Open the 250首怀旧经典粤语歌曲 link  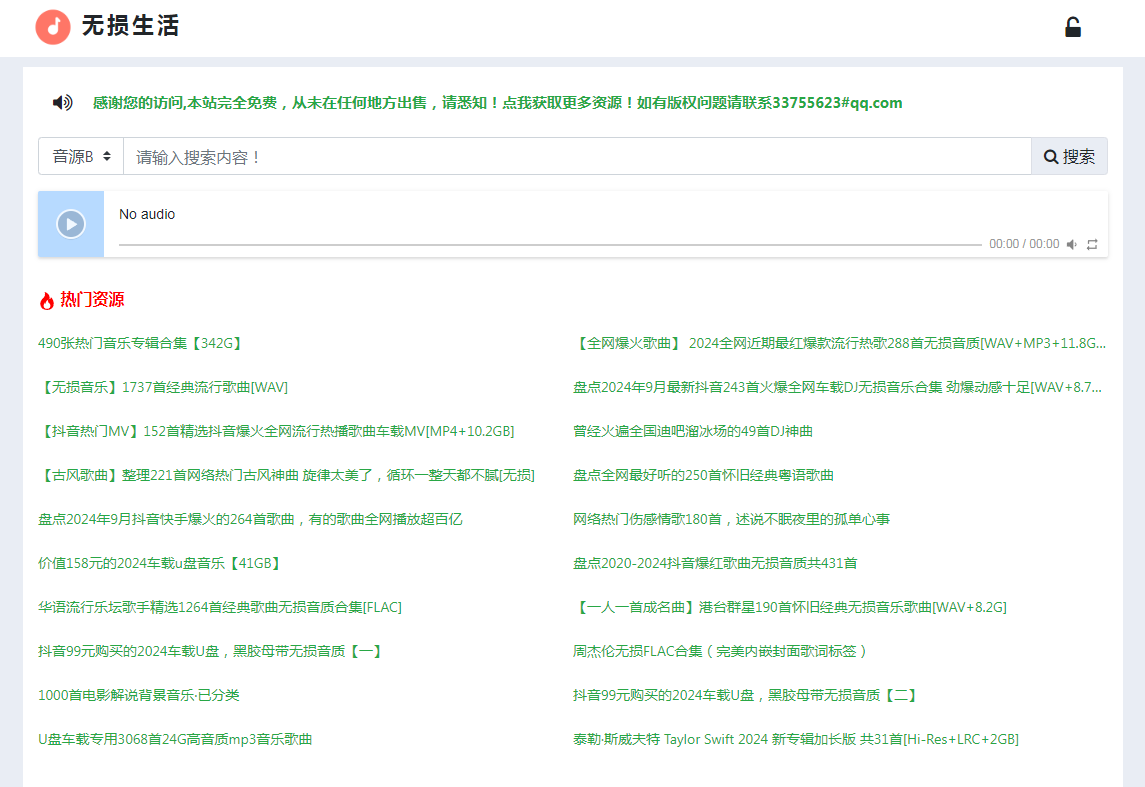(x=702, y=475)
